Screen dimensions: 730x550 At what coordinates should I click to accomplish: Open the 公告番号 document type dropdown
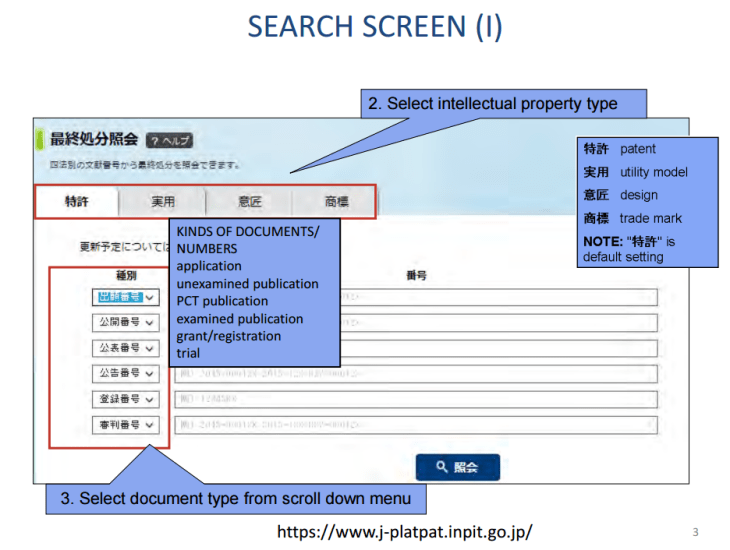point(125,373)
